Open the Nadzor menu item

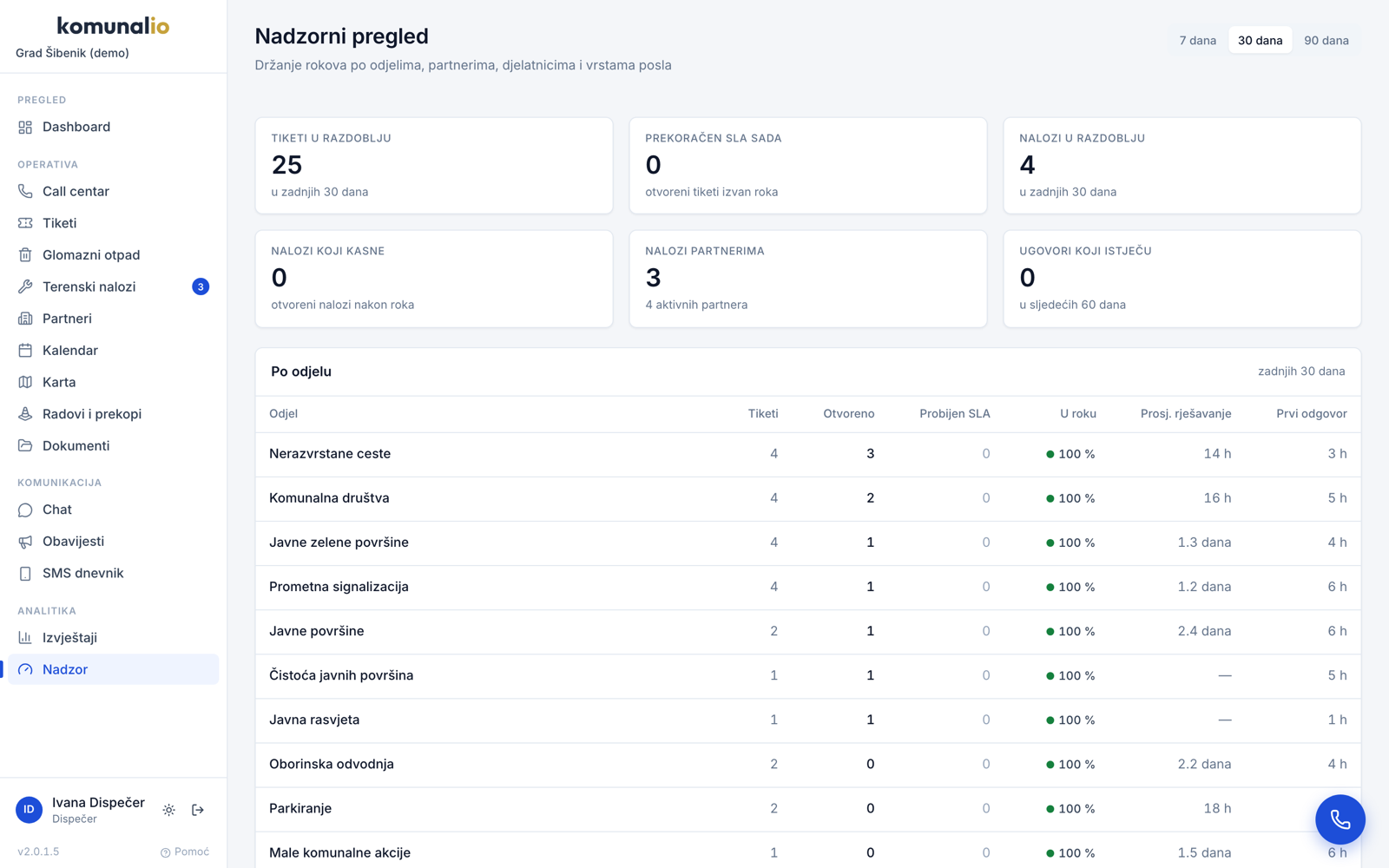pos(113,669)
